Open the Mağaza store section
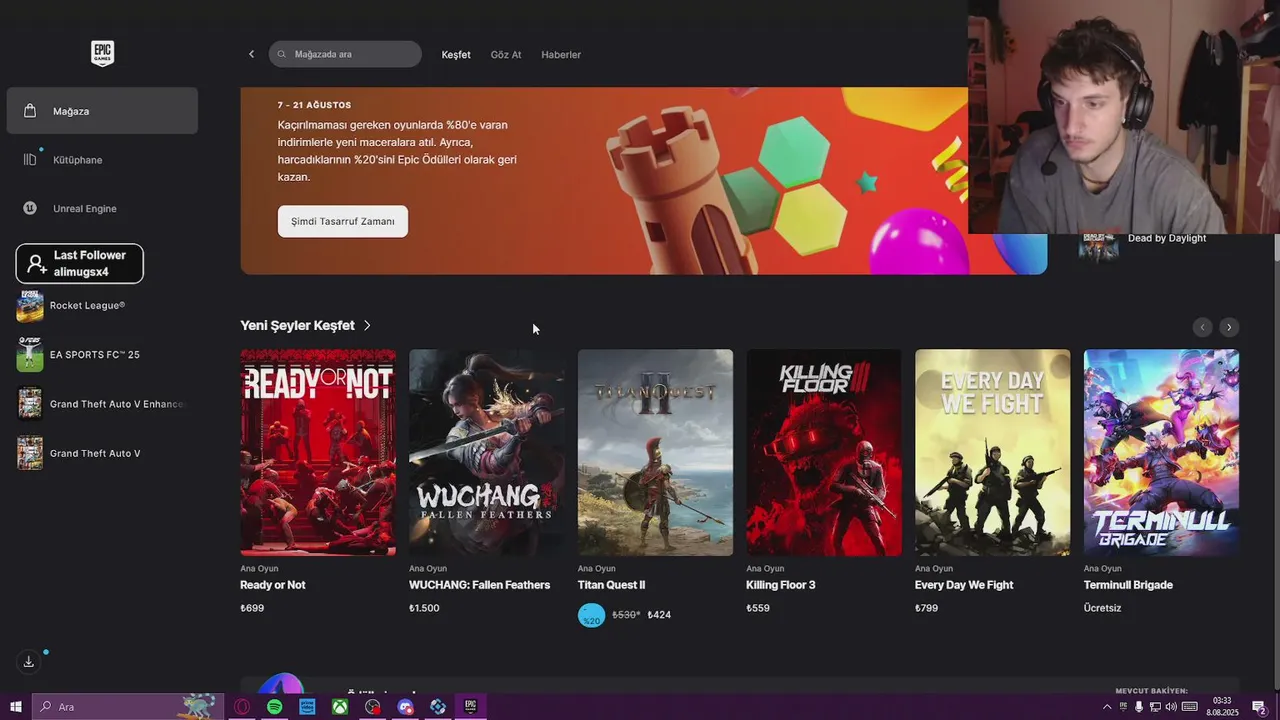 pyautogui.click(x=102, y=110)
